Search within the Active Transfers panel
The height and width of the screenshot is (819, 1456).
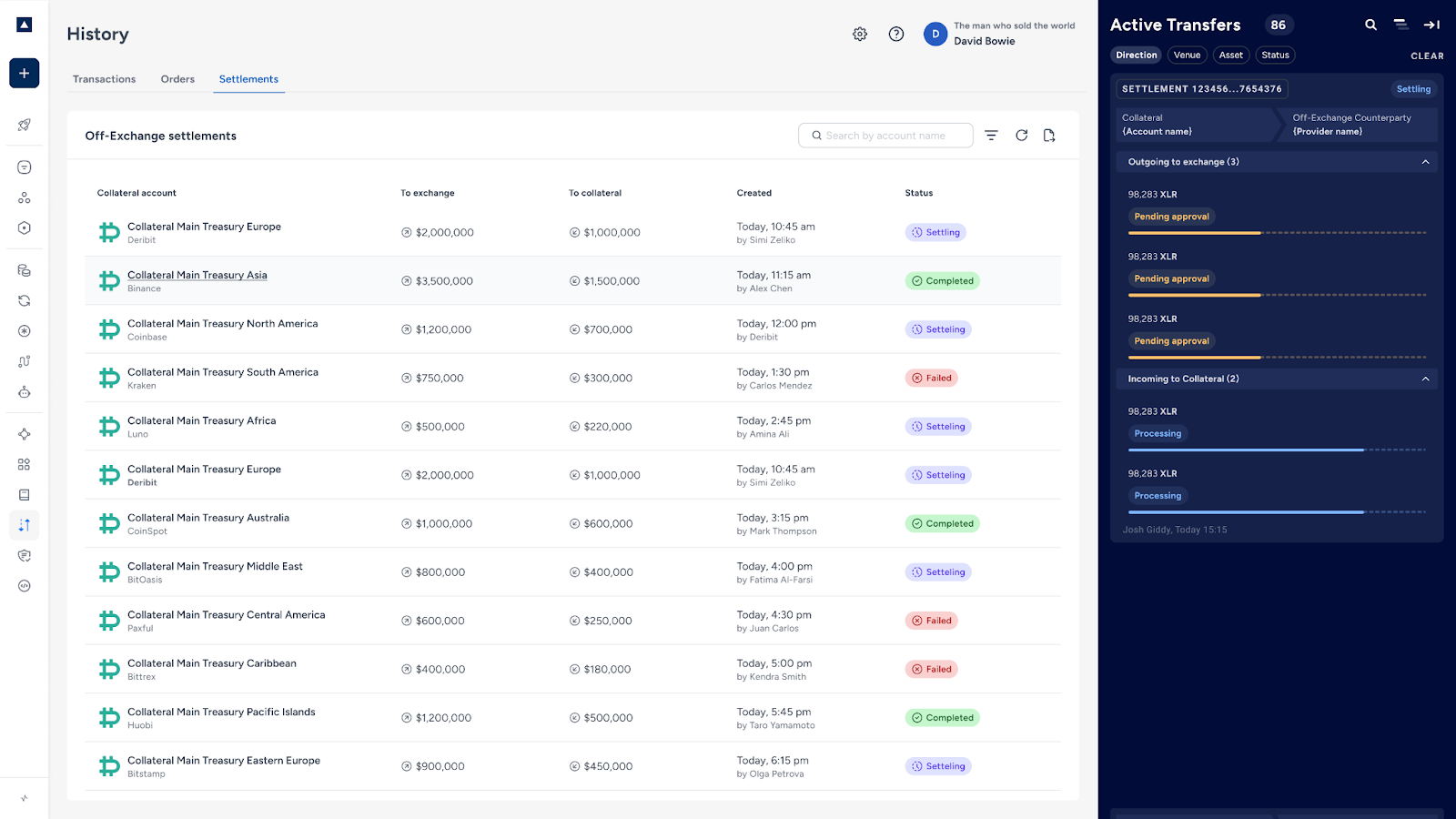coord(1370,25)
